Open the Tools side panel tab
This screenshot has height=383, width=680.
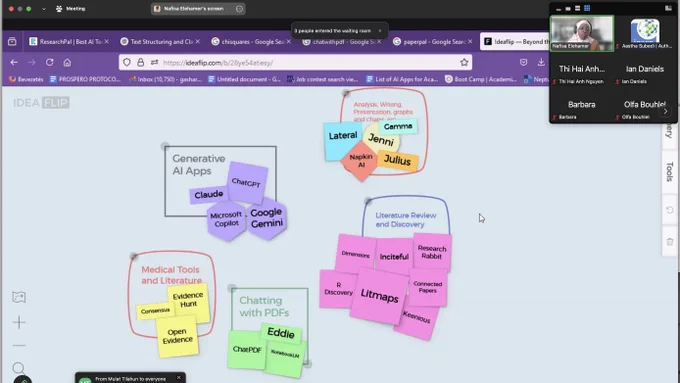[x=670, y=171]
